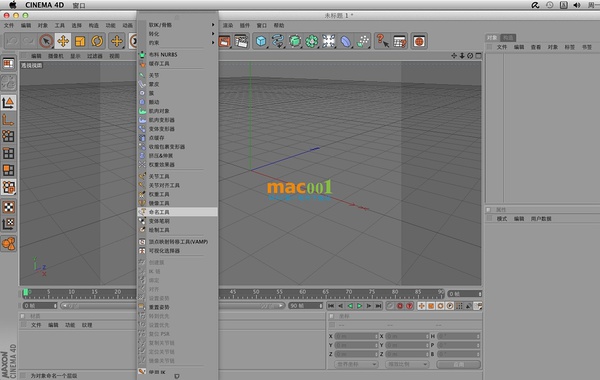The image size is (600, 380).
Task: Activate the Move tool in toolbar
Action: (x=63, y=41)
